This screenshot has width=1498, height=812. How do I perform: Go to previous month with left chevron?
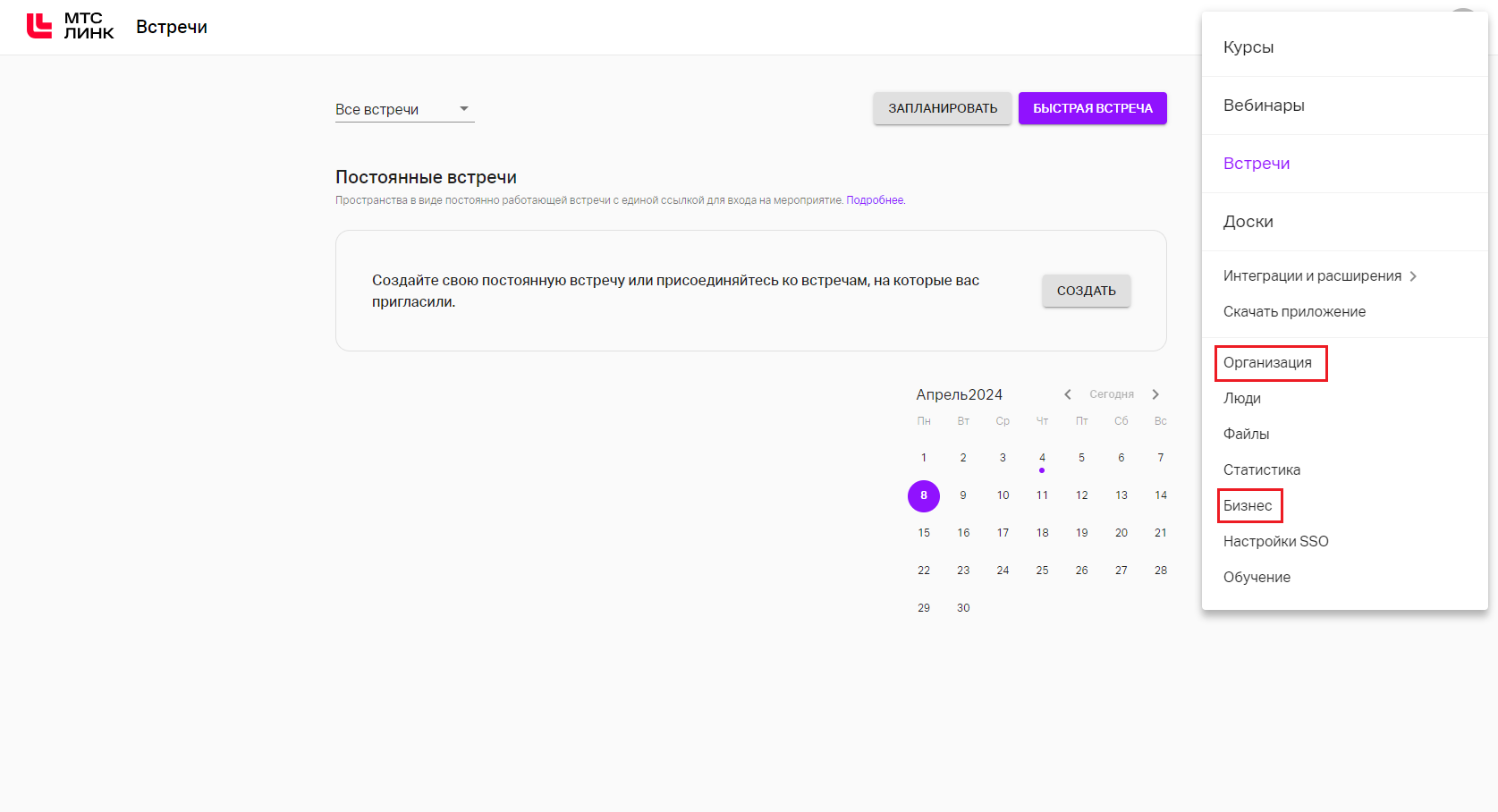1067,394
